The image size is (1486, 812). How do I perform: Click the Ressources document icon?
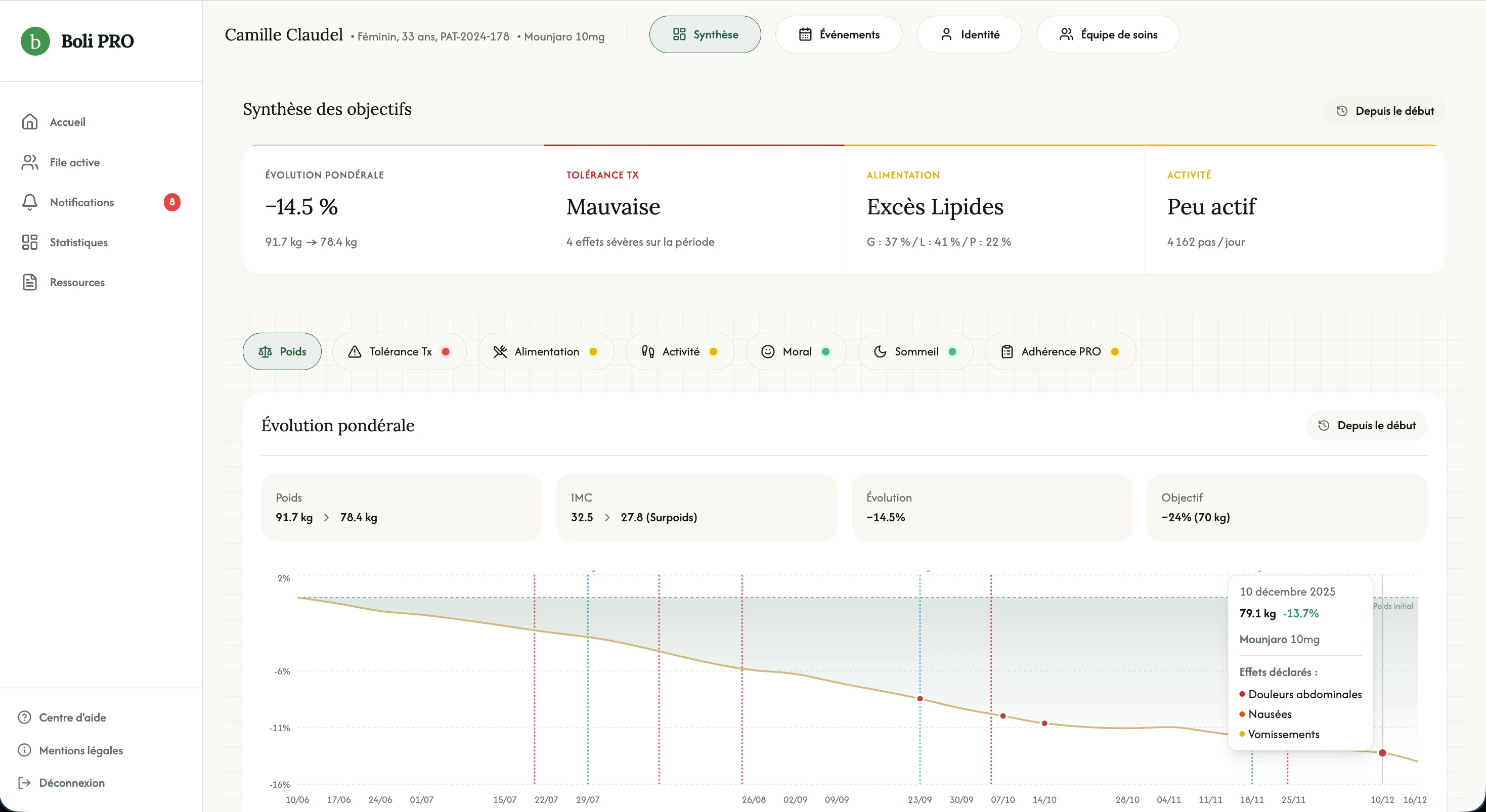pos(29,282)
